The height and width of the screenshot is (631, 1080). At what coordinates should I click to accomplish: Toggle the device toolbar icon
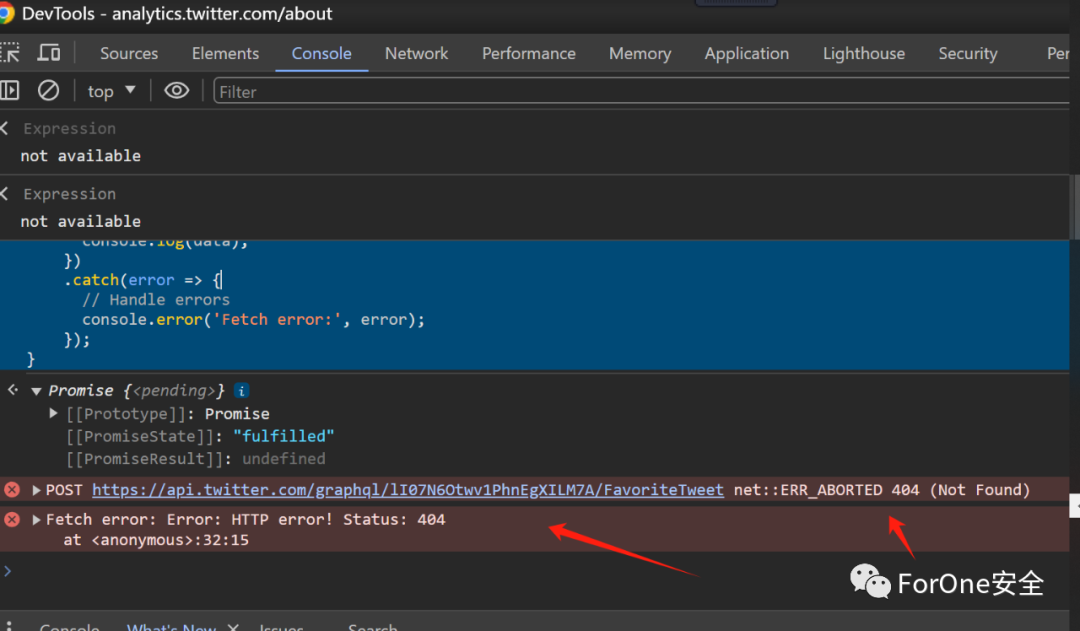point(48,53)
